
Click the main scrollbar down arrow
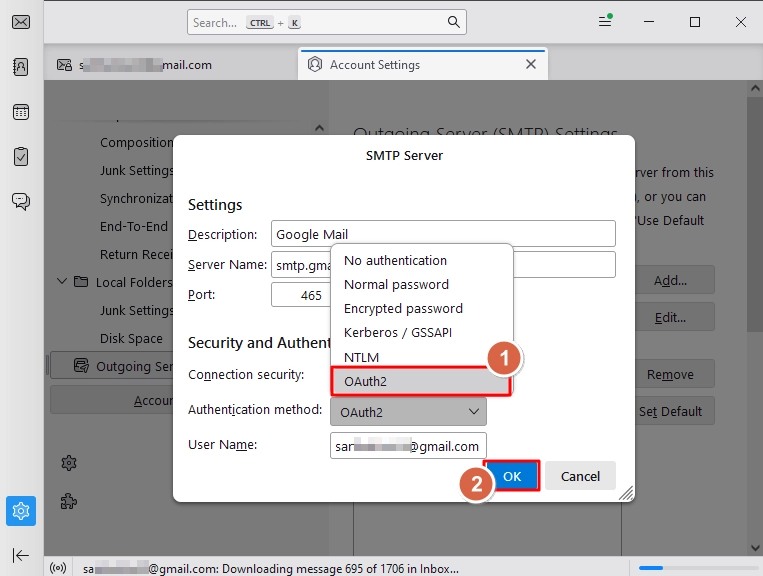(x=755, y=547)
